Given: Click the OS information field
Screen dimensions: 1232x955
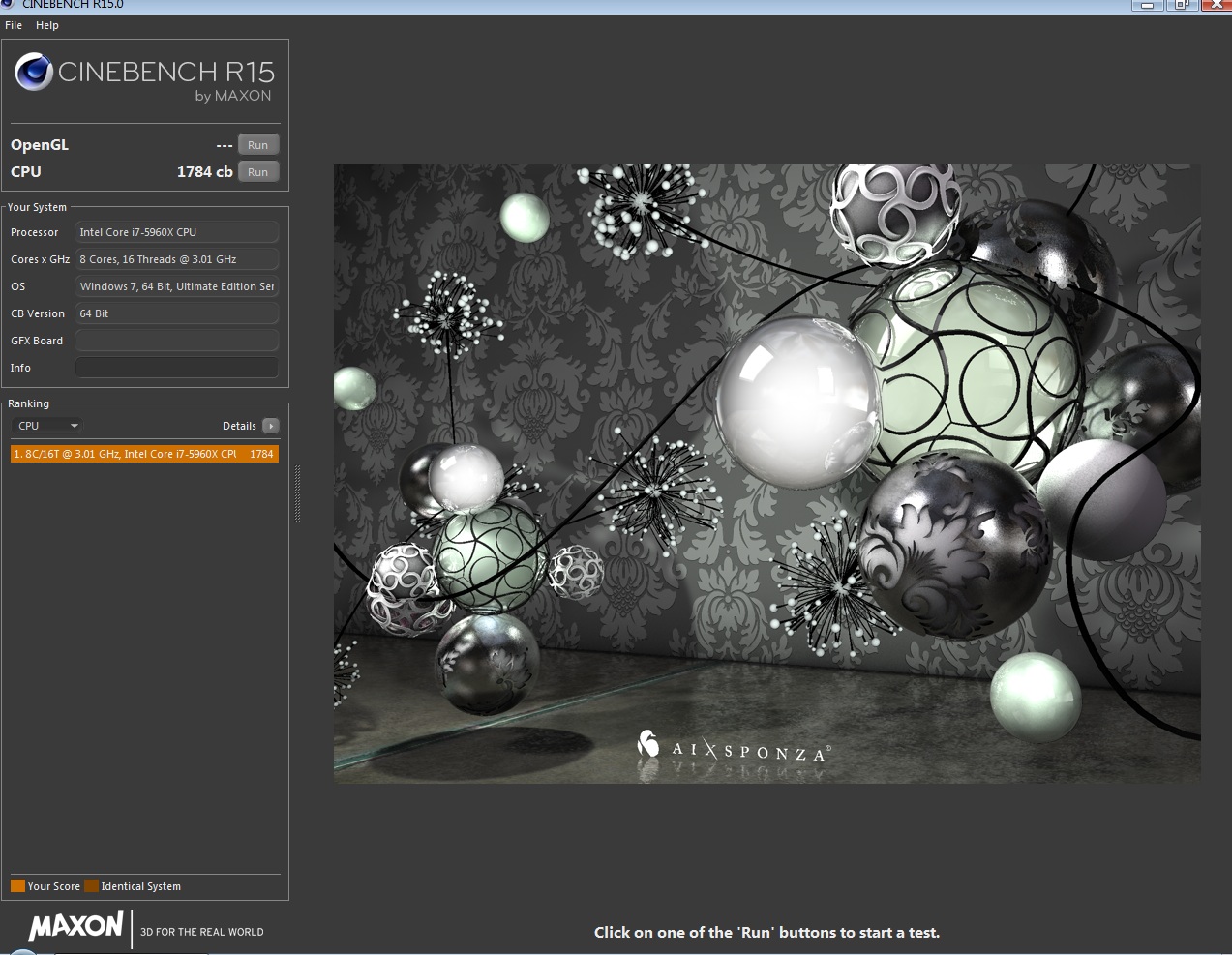Looking at the screenshot, I should pos(177,286).
